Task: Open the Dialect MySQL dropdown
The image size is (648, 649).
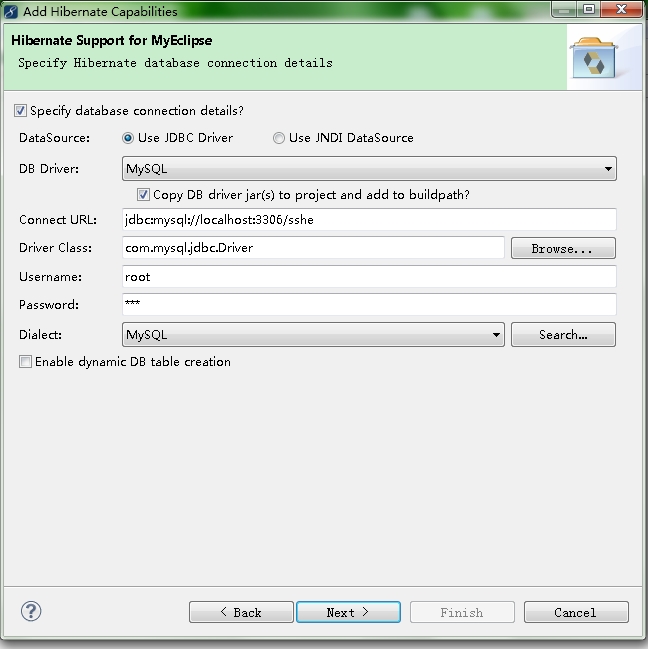Action: [313, 334]
